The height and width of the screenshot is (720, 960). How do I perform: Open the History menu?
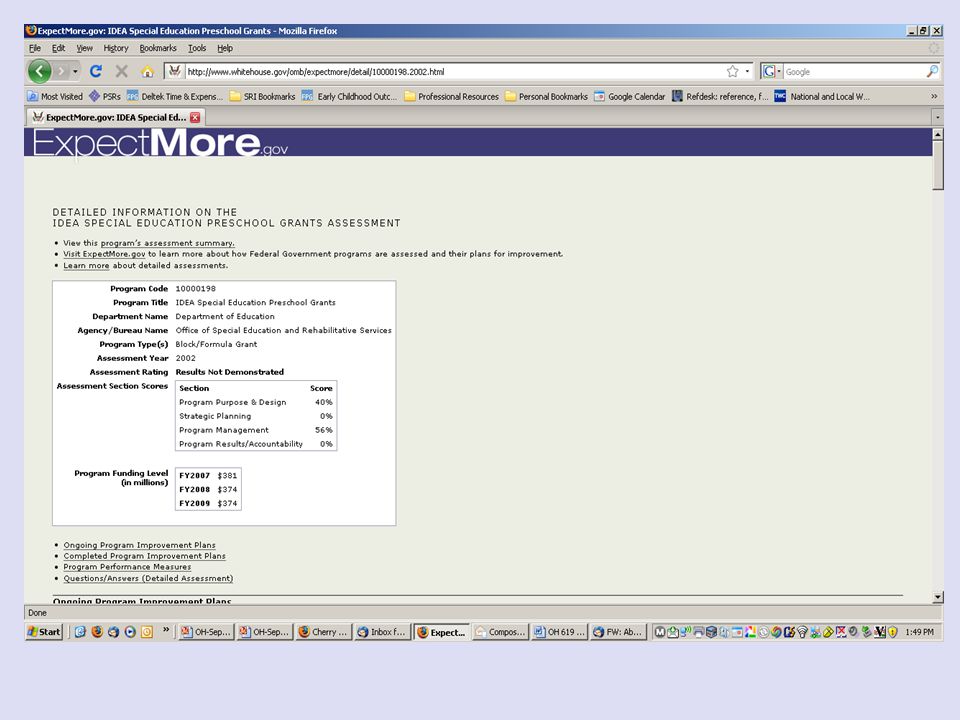(x=116, y=48)
